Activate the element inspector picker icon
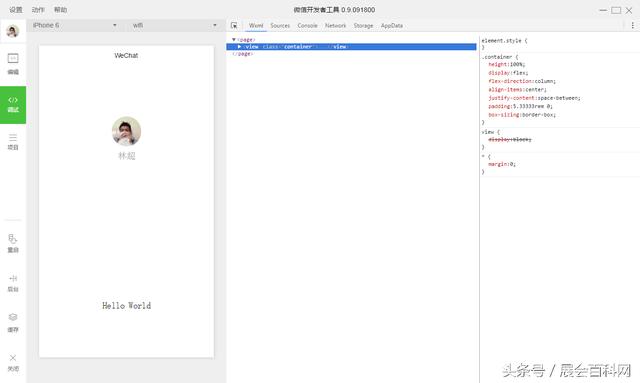This screenshot has height=383, width=640. pyautogui.click(x=234, y=25)
